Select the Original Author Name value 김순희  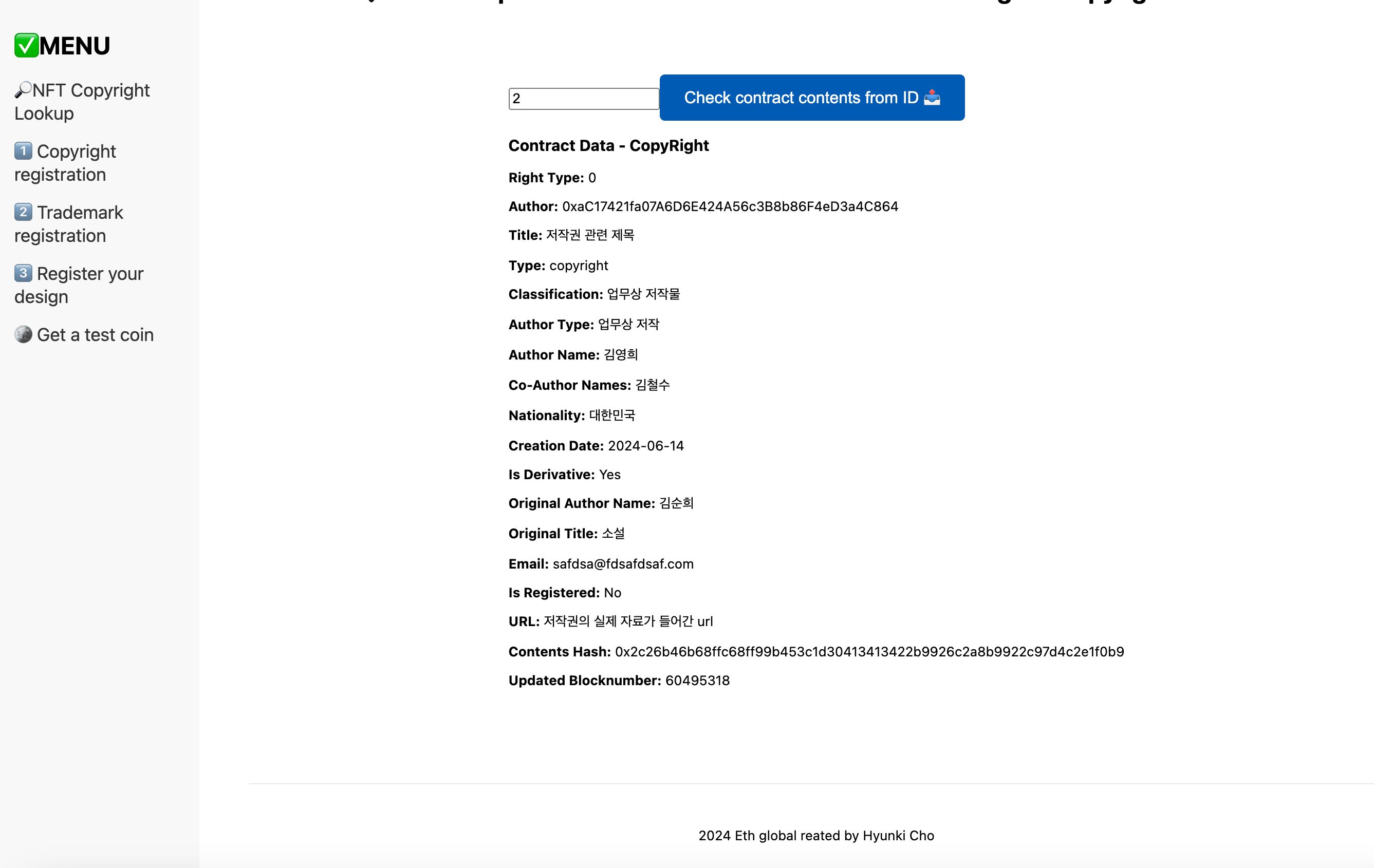676,503
